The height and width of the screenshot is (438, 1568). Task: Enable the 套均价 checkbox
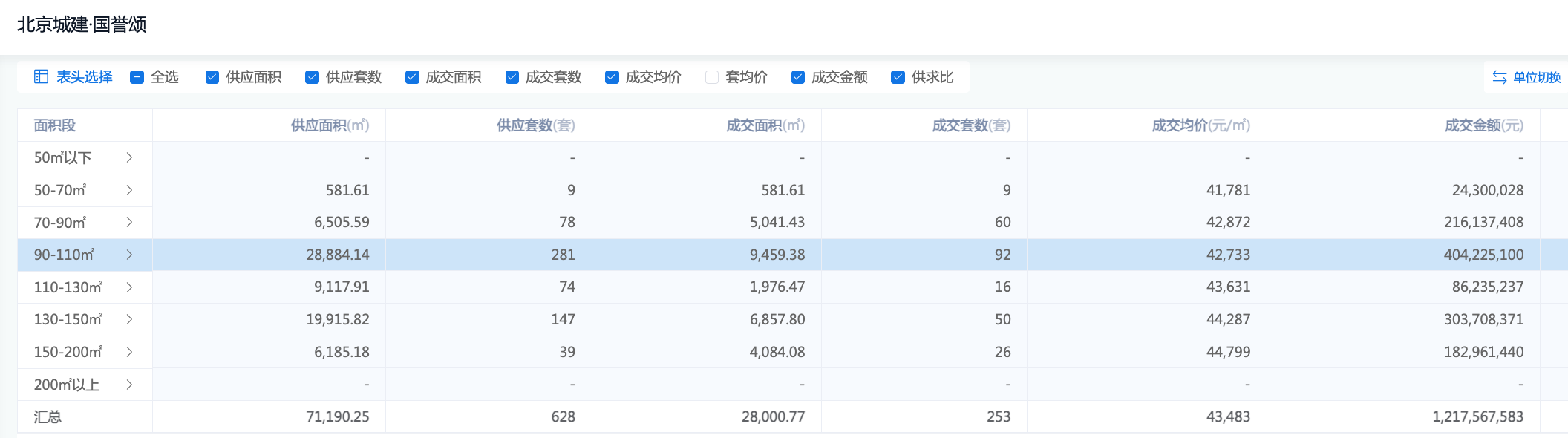point(712,77)
